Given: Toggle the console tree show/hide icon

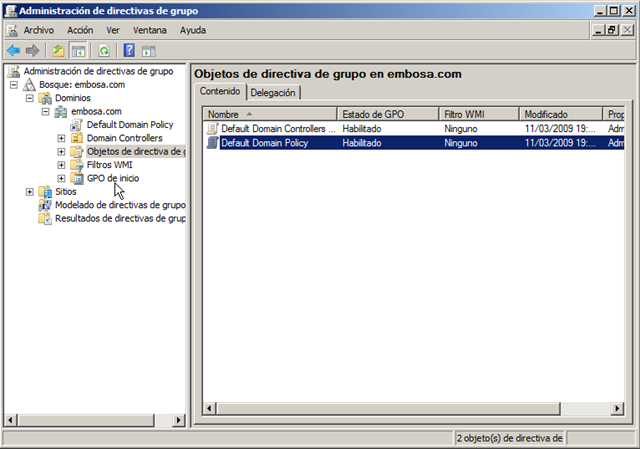Looking at the screenshot, I should pos(78,50).
